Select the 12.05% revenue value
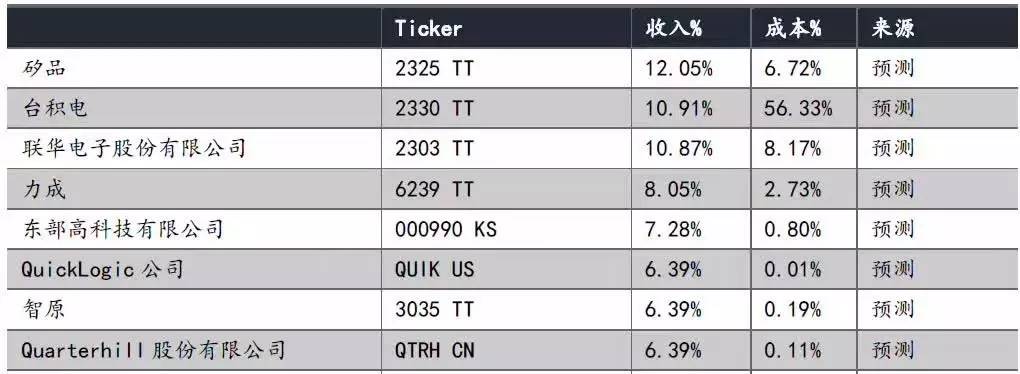Screen dimensions: 1020x374 click(x=679, y=68)
